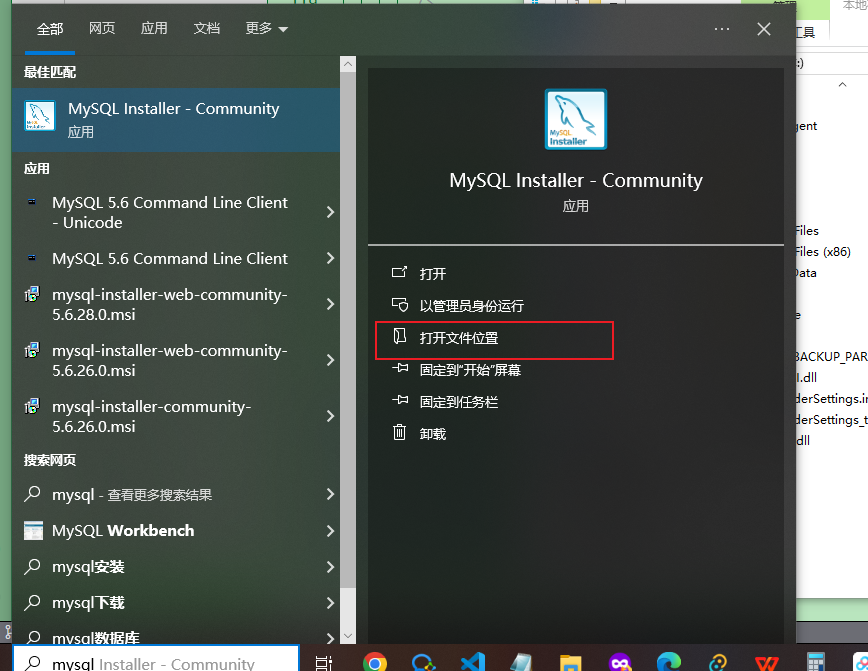Click the msi icon of web-community-5.6.26.0
Viewport: 868px width, 671px height.
(x=32, y=350)
